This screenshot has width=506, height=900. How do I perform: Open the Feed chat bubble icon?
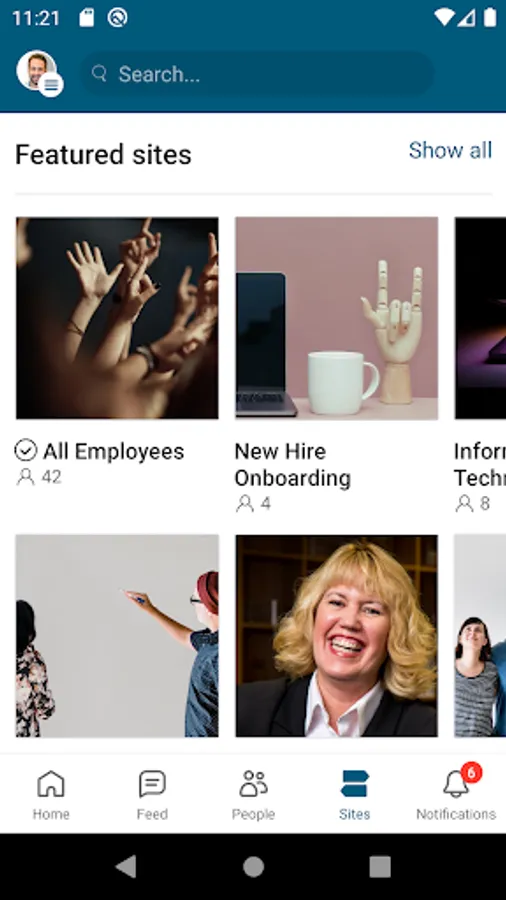click(x=152, y=783)
